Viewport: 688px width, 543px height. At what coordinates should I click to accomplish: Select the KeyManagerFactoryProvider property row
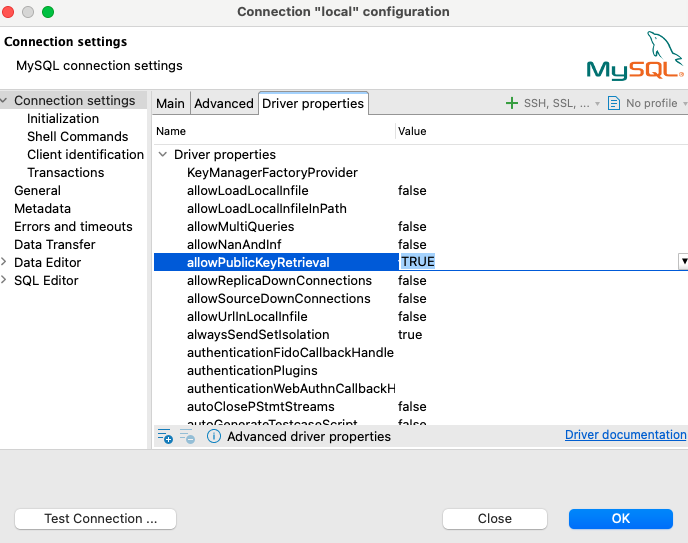pos(272,172)
